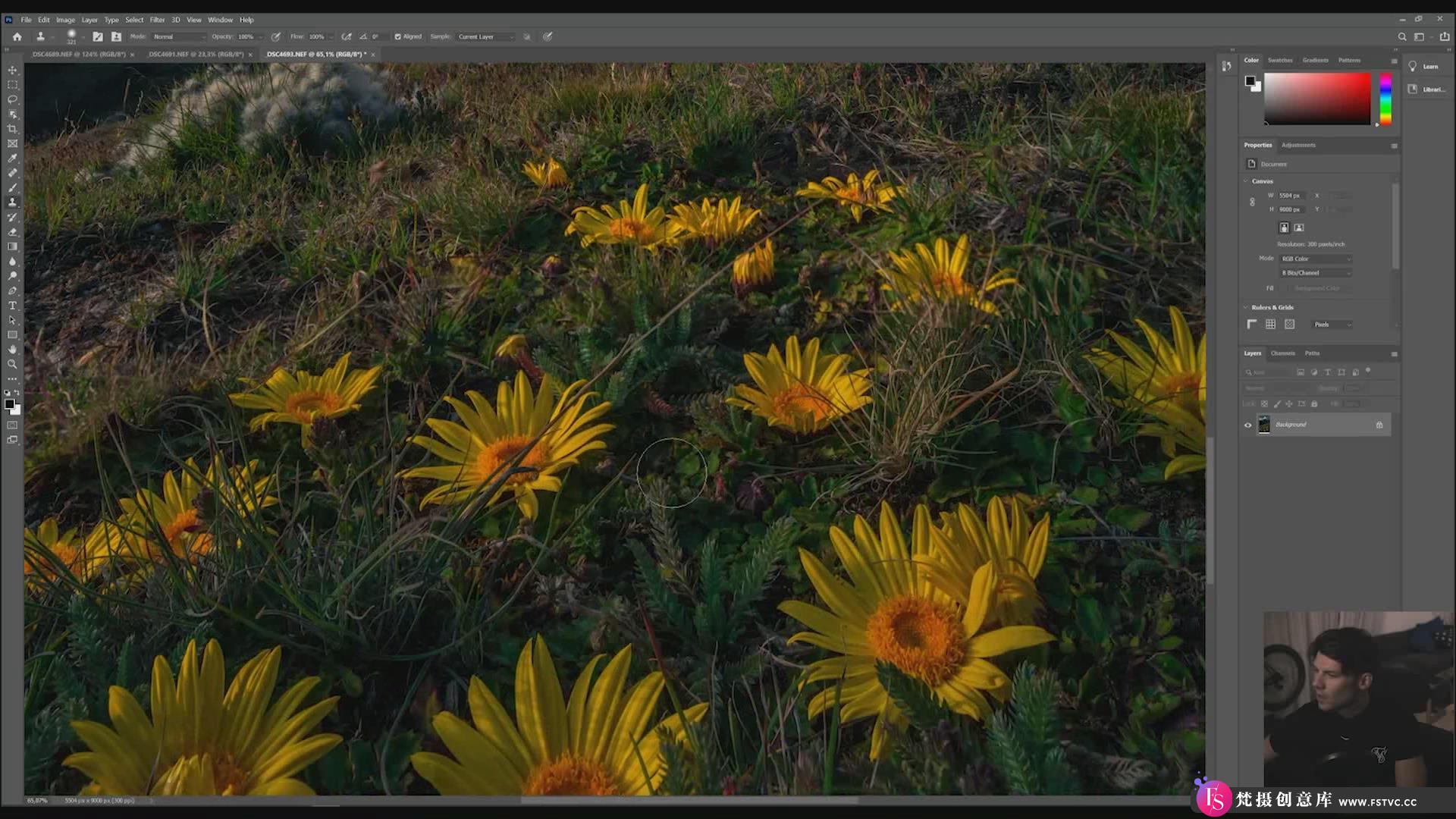
Task: Switch to the Adjustments tab
Action: coord(1298,145)
